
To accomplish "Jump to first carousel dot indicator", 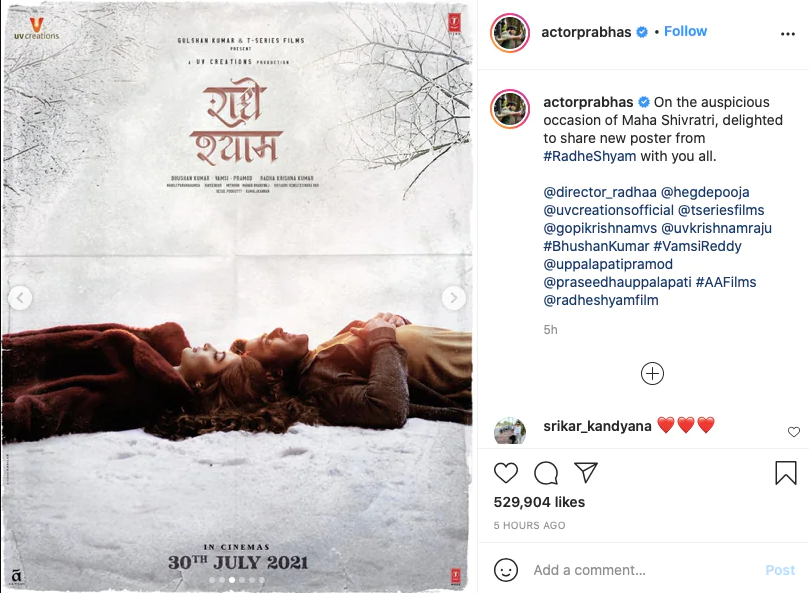I will [212, 580].
